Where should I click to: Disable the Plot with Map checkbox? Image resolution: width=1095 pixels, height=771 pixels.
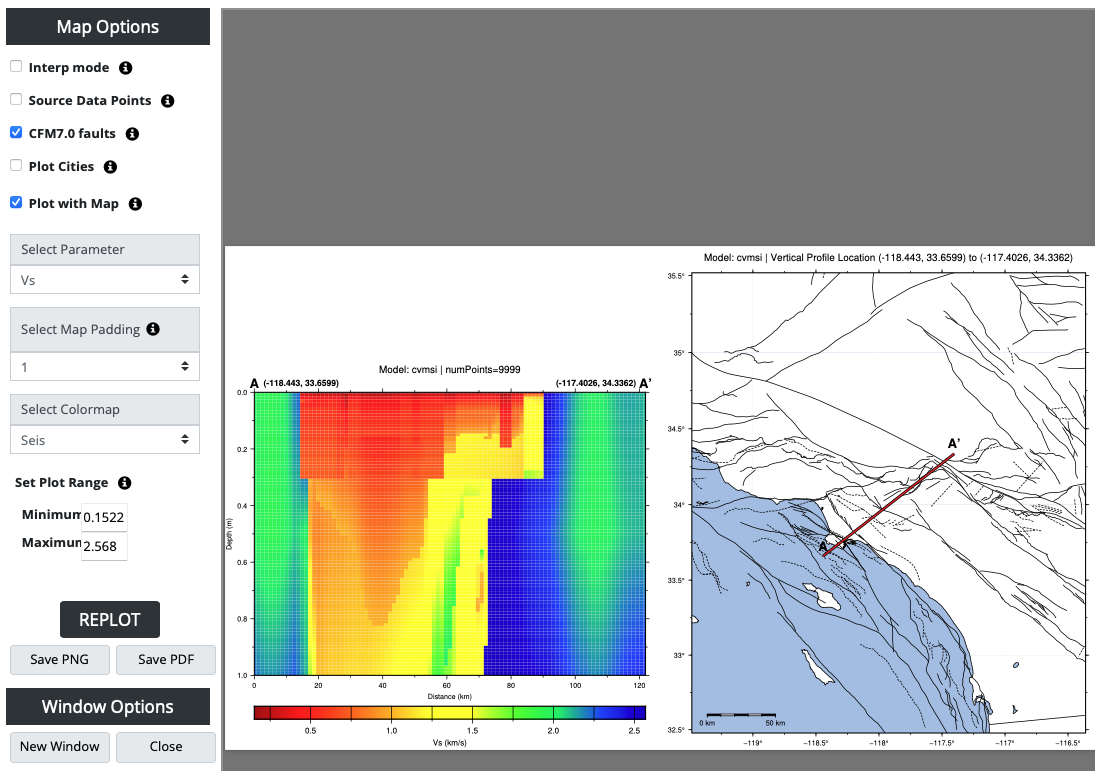click(x=16, y=203)
